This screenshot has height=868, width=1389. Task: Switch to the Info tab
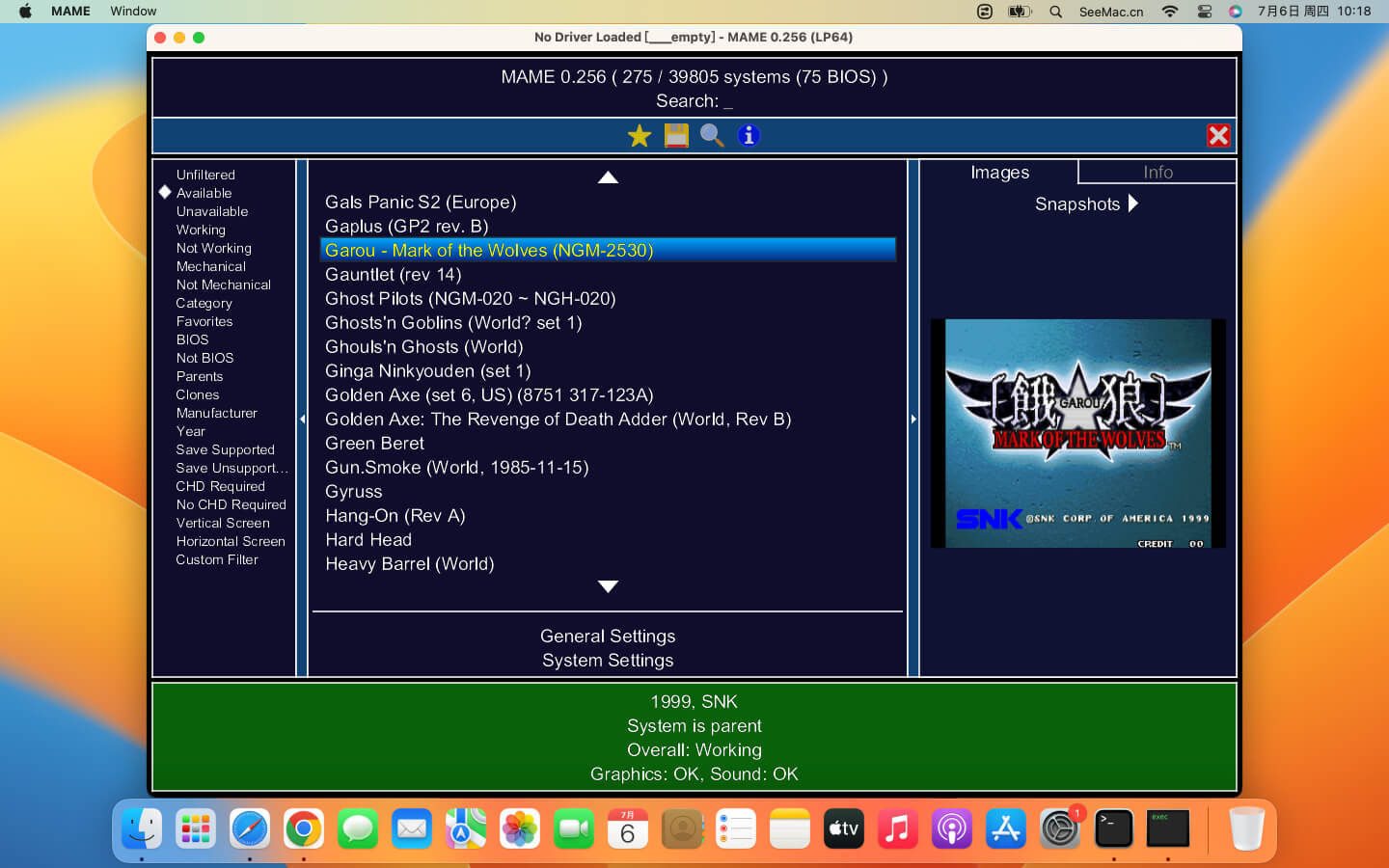pos(1157,172)
